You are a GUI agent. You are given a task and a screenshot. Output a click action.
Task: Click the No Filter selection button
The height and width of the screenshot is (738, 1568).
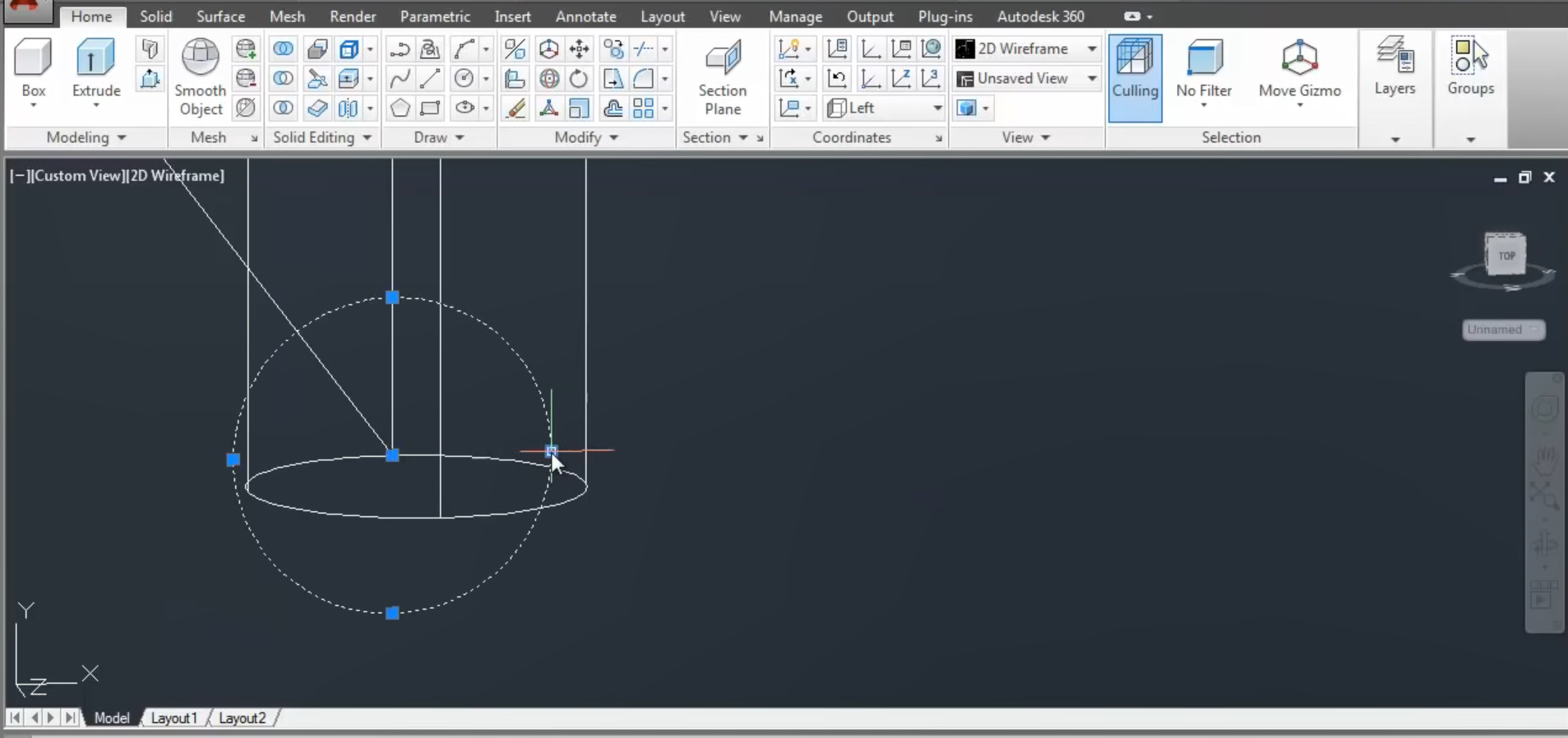click(x=1204, y=74)
